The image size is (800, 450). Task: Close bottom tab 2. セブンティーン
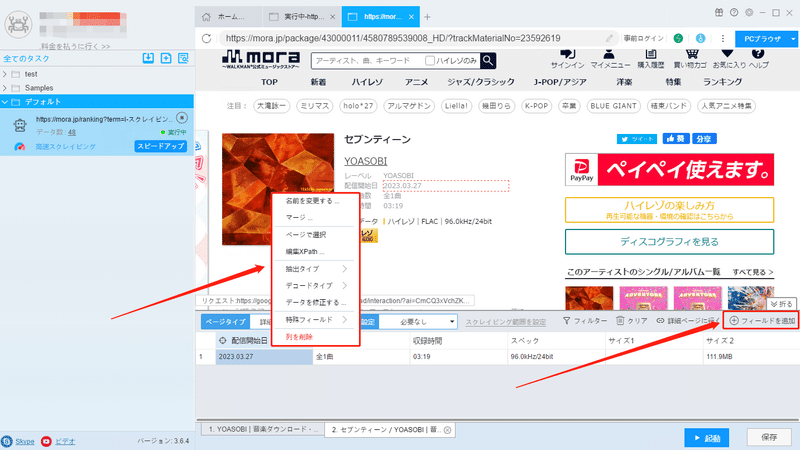pyautogui.click(x=447, y=430)
